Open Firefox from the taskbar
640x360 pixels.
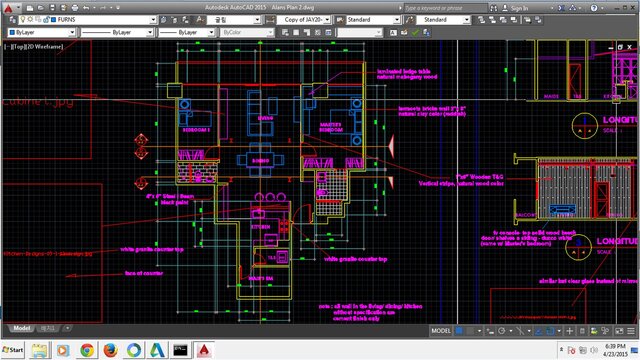110,350
